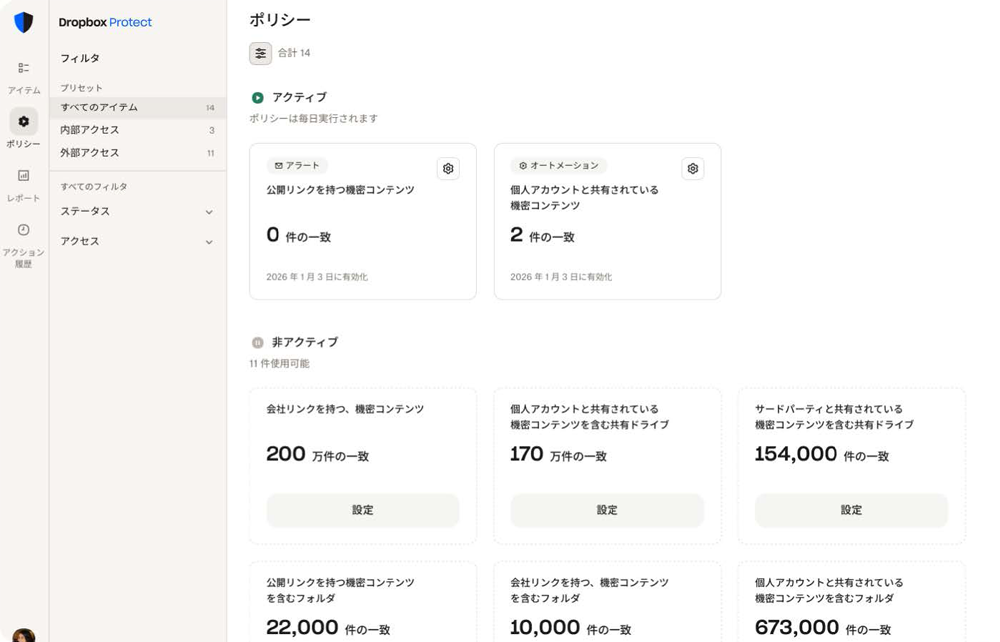Toggle the filter sliders button near 合計 14
Image resolution: width=1000 pixels, height=642 pixels.
pos(260,54)
